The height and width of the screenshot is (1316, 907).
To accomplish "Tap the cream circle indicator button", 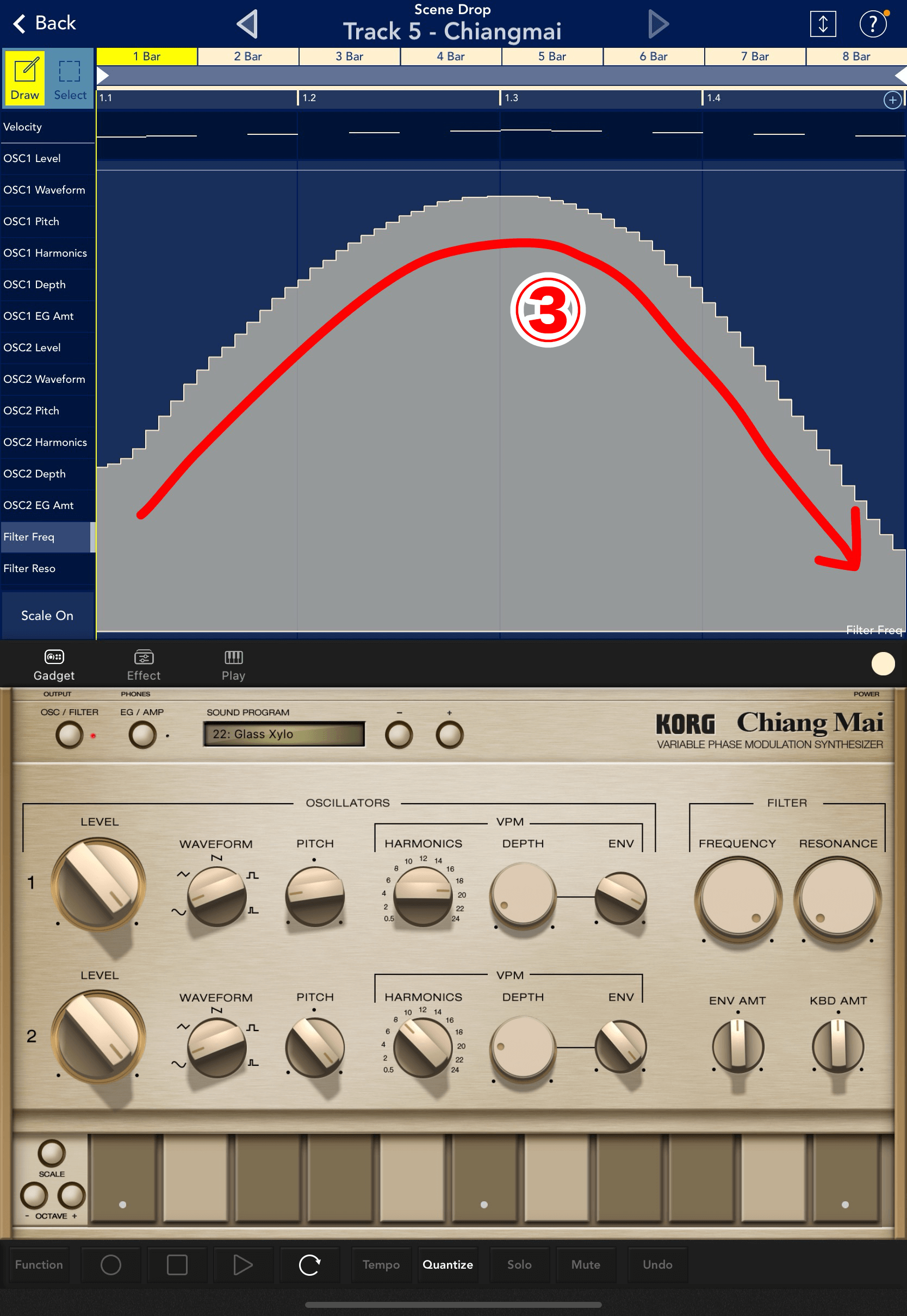I will [883, 663].
